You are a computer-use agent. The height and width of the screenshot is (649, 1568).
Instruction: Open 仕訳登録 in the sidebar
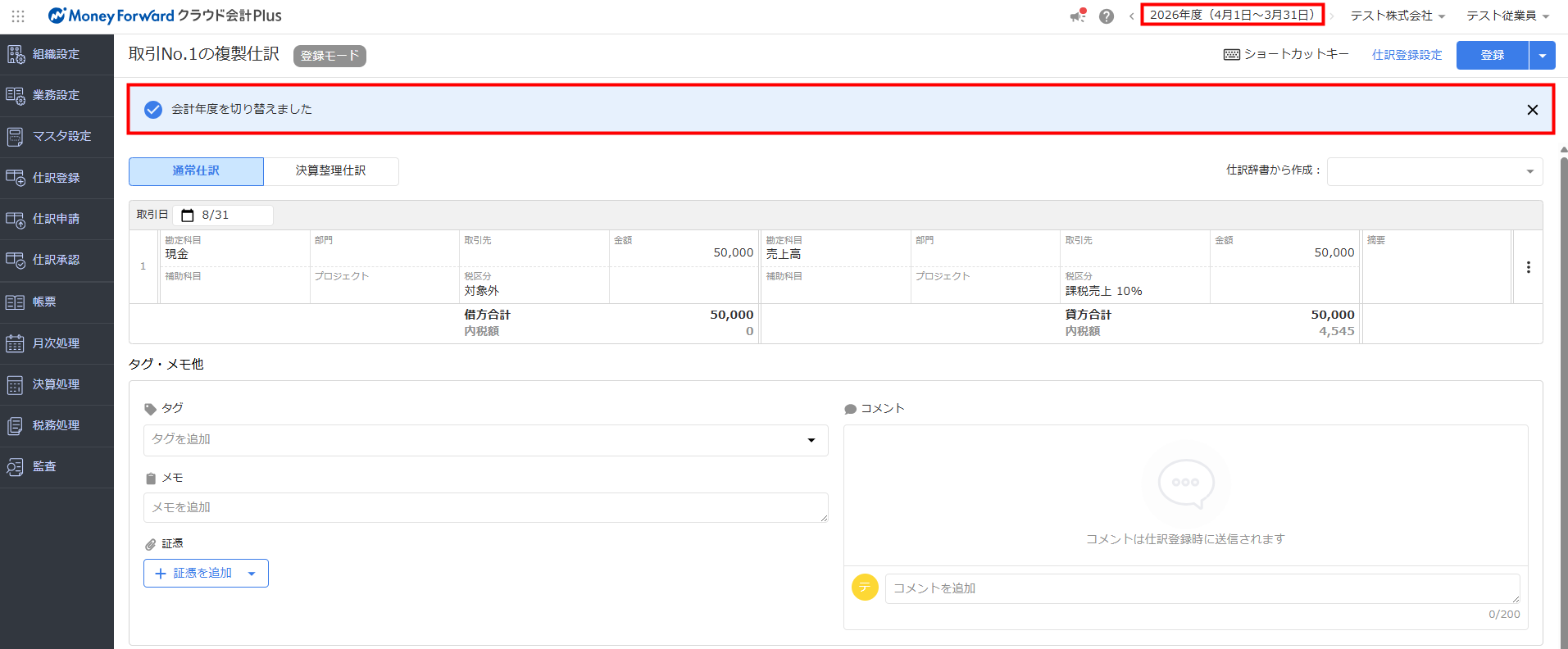click(x=56, y=178)
